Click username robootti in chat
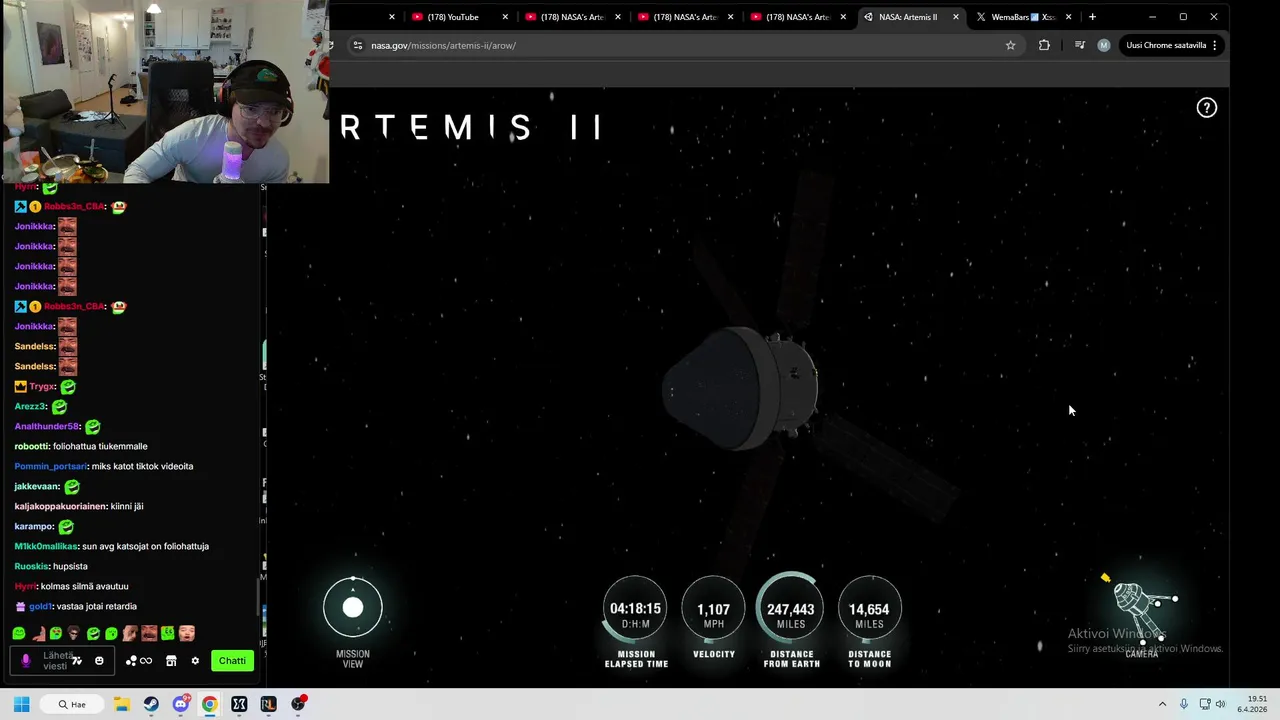The height and width of the screenshot is (720, 1280). pyautogui.click(x=32, y=446)
